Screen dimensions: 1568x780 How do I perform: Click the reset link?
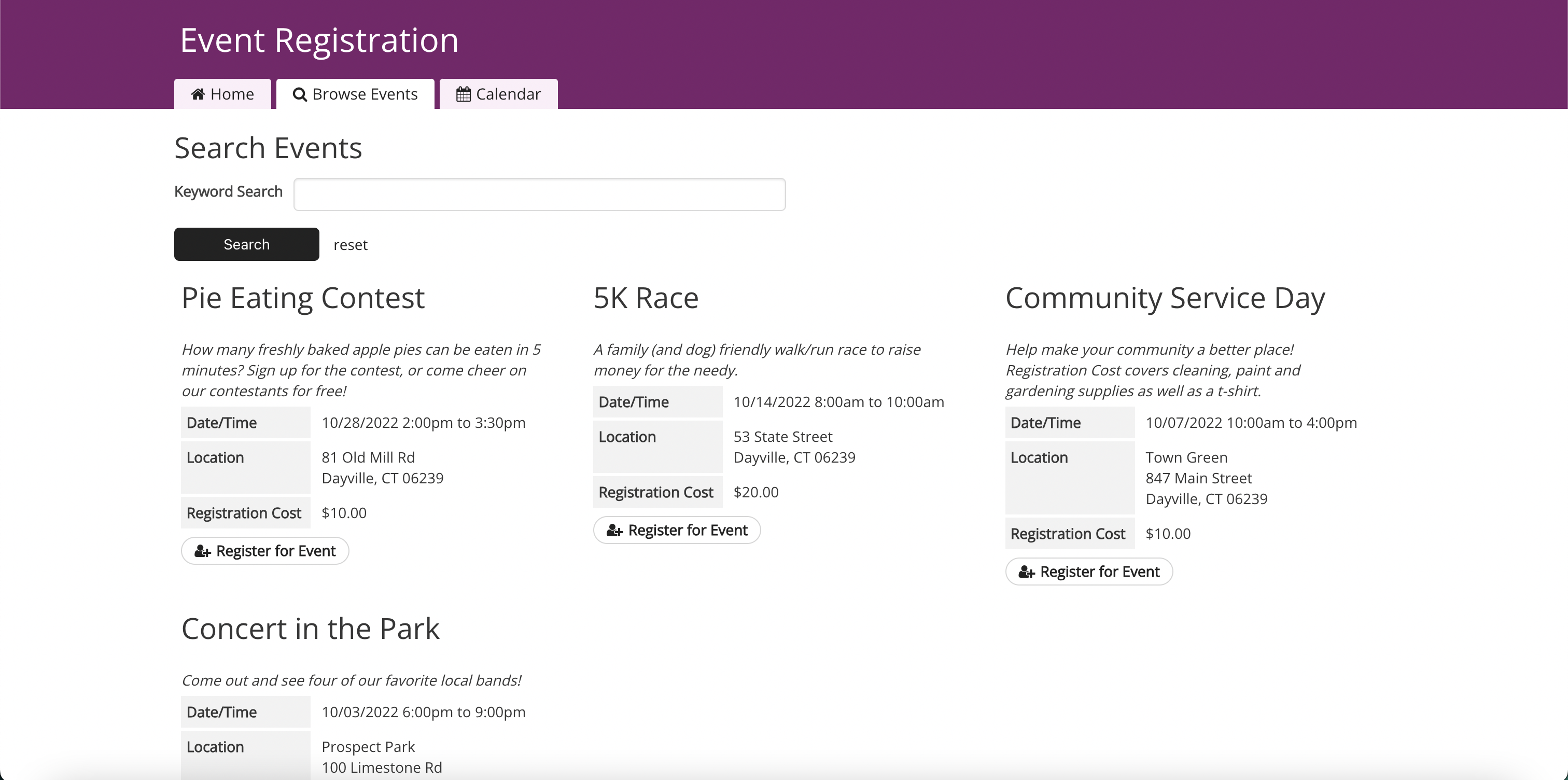(350, 245)
